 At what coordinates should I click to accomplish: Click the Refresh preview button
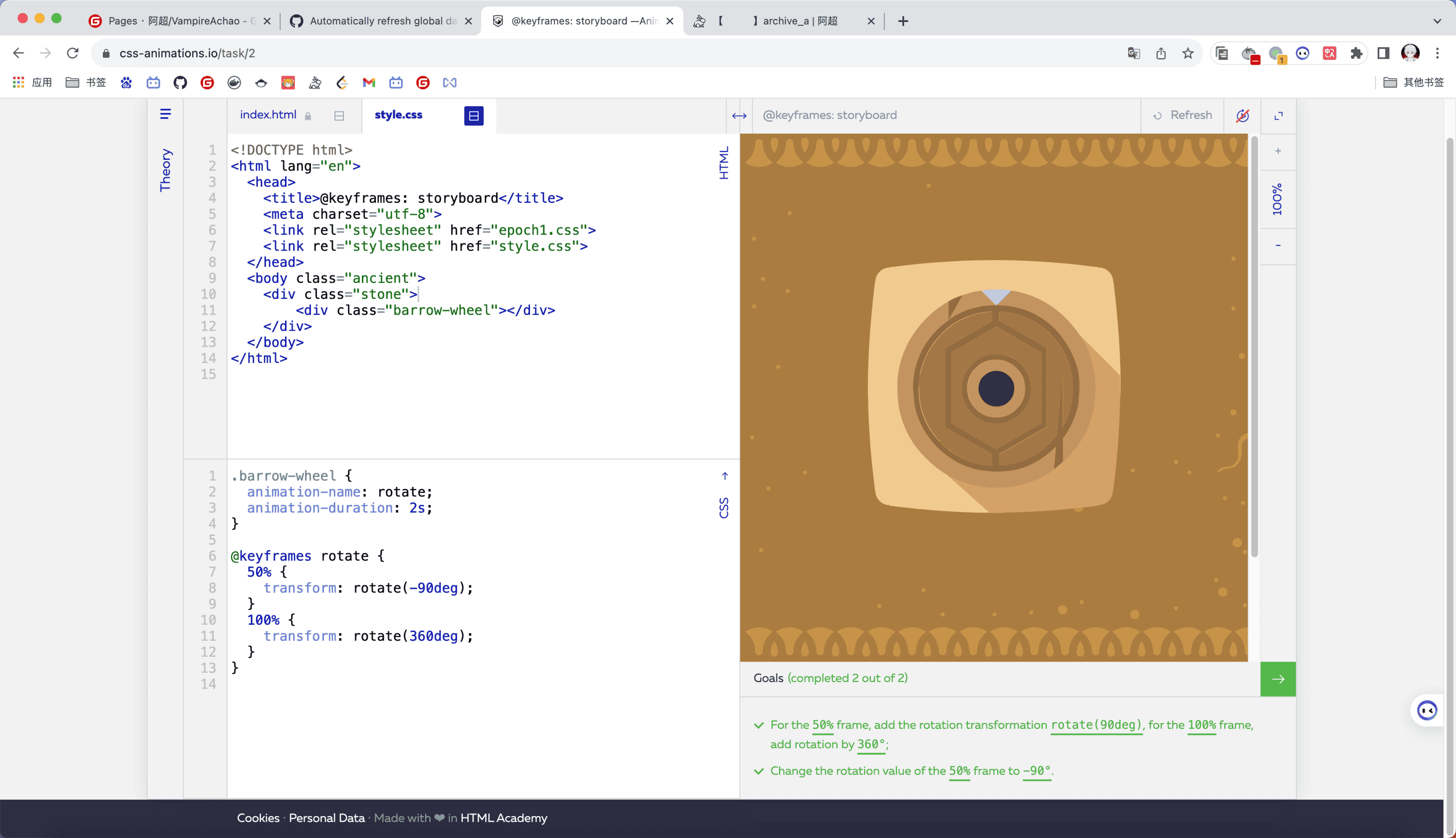(1183, 115)
